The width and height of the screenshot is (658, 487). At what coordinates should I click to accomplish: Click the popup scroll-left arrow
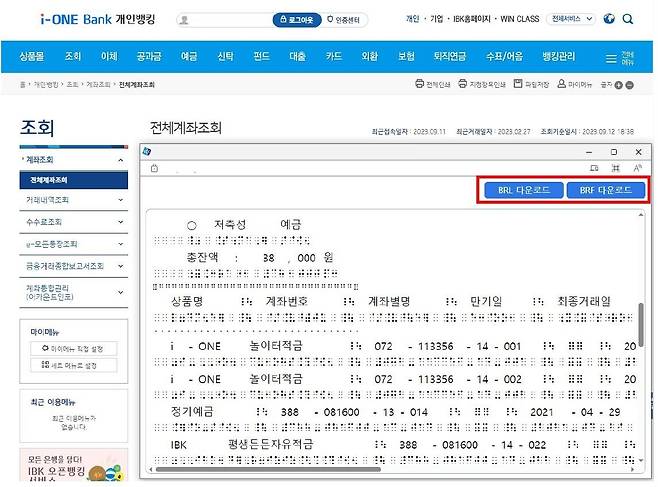click(x=151, y=469)
